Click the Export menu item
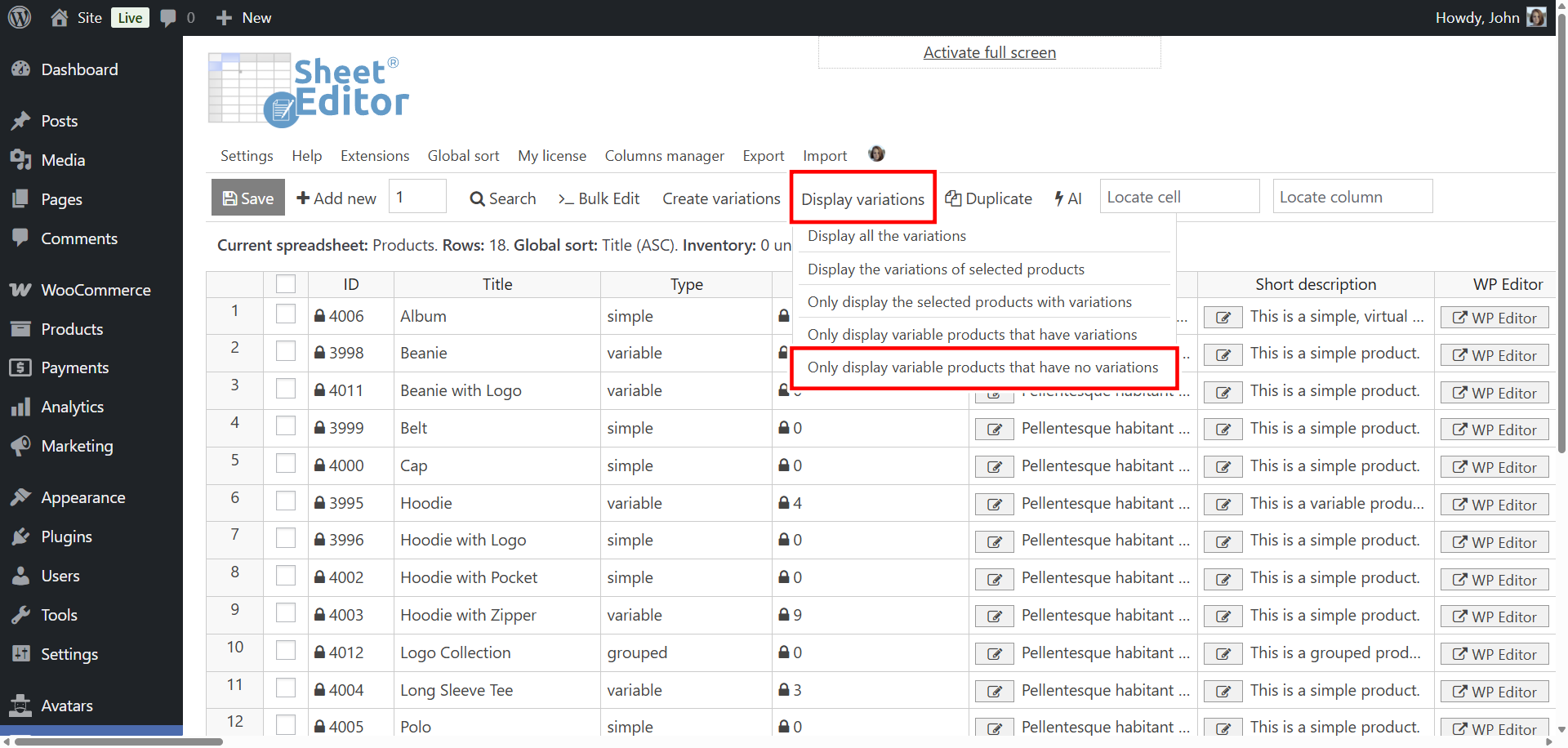 [x=763, y=155]
